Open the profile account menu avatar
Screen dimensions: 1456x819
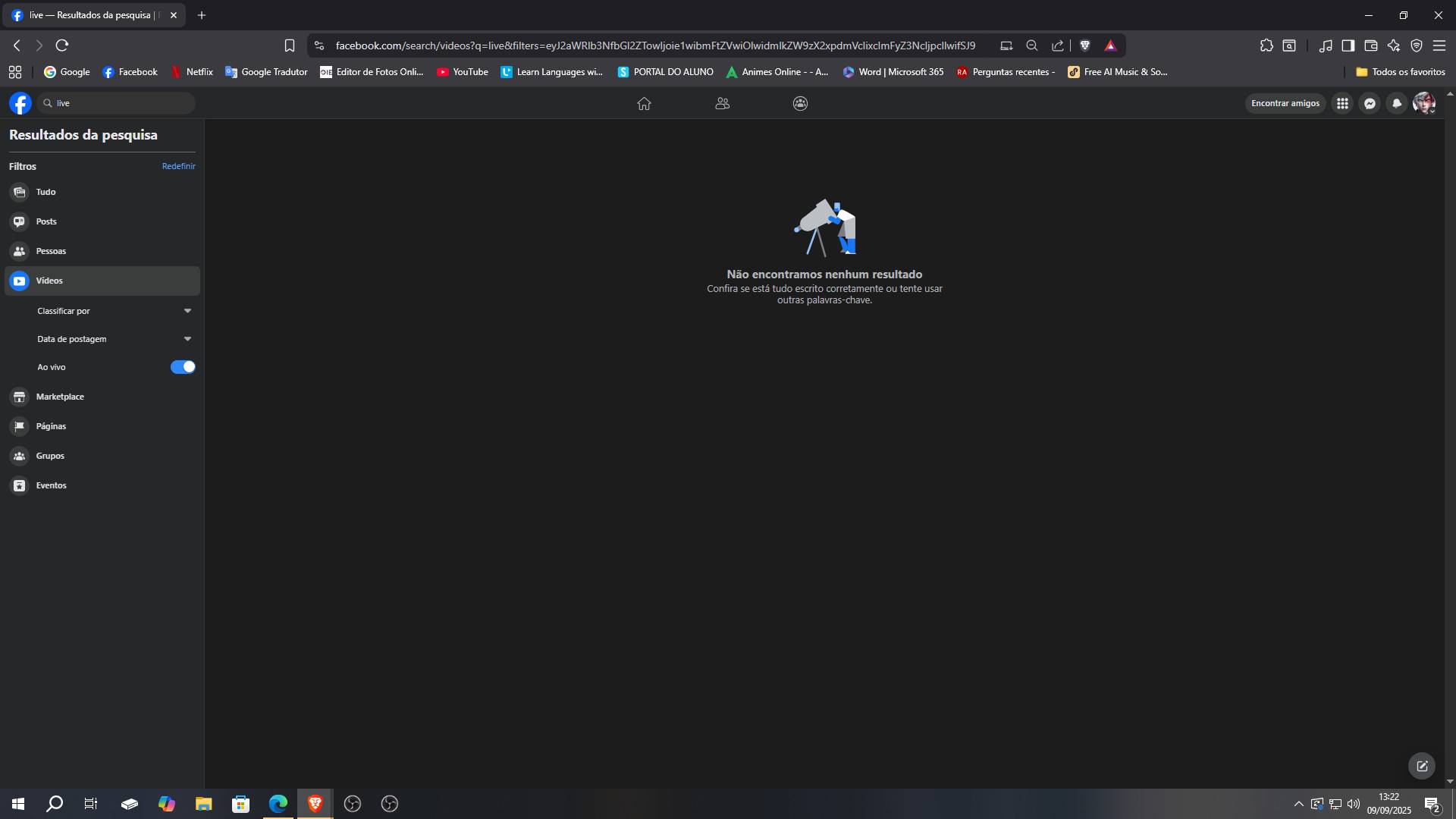[x=1423, y=103]
